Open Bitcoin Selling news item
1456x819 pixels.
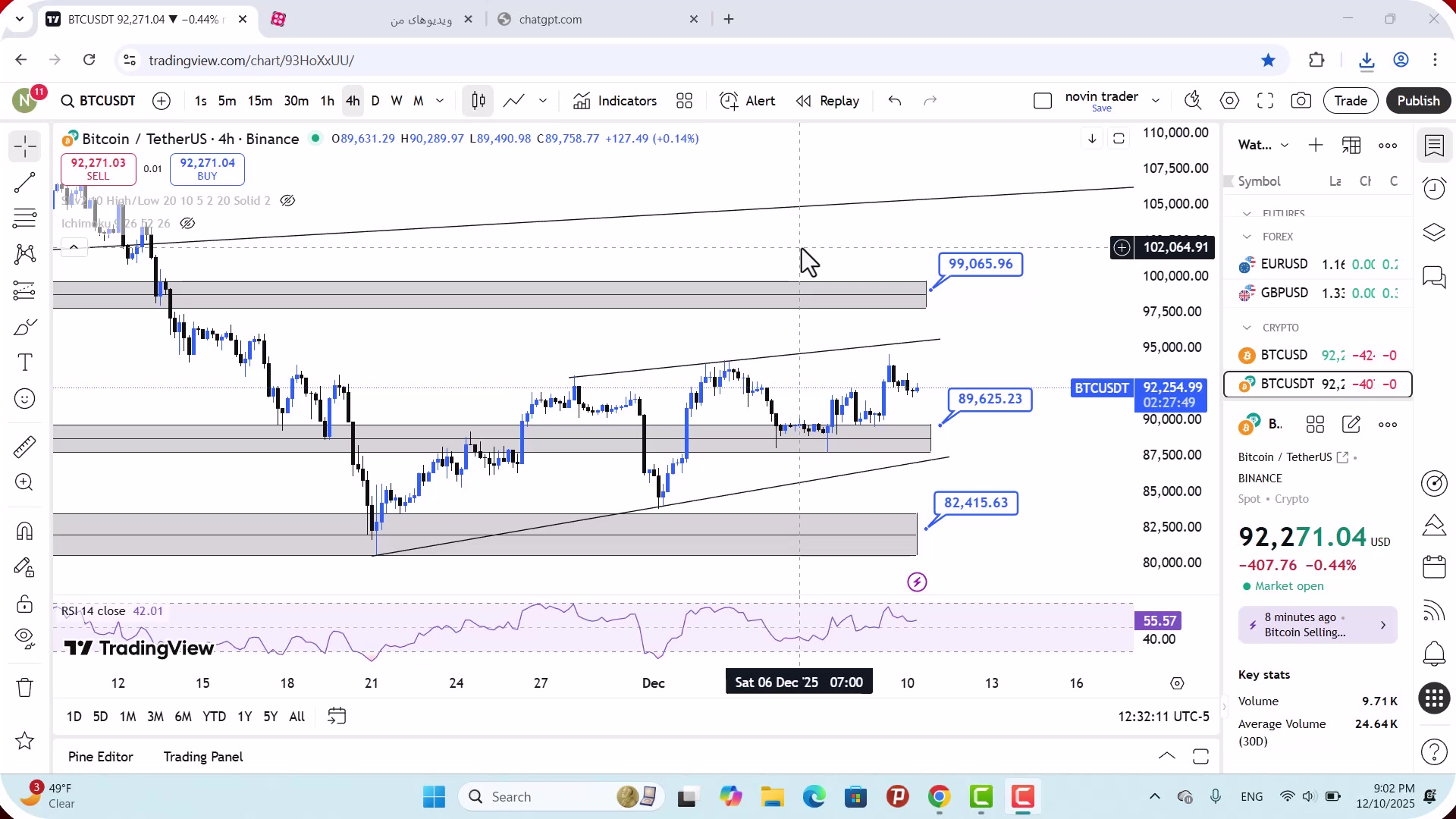click(x=1318, y=626)
